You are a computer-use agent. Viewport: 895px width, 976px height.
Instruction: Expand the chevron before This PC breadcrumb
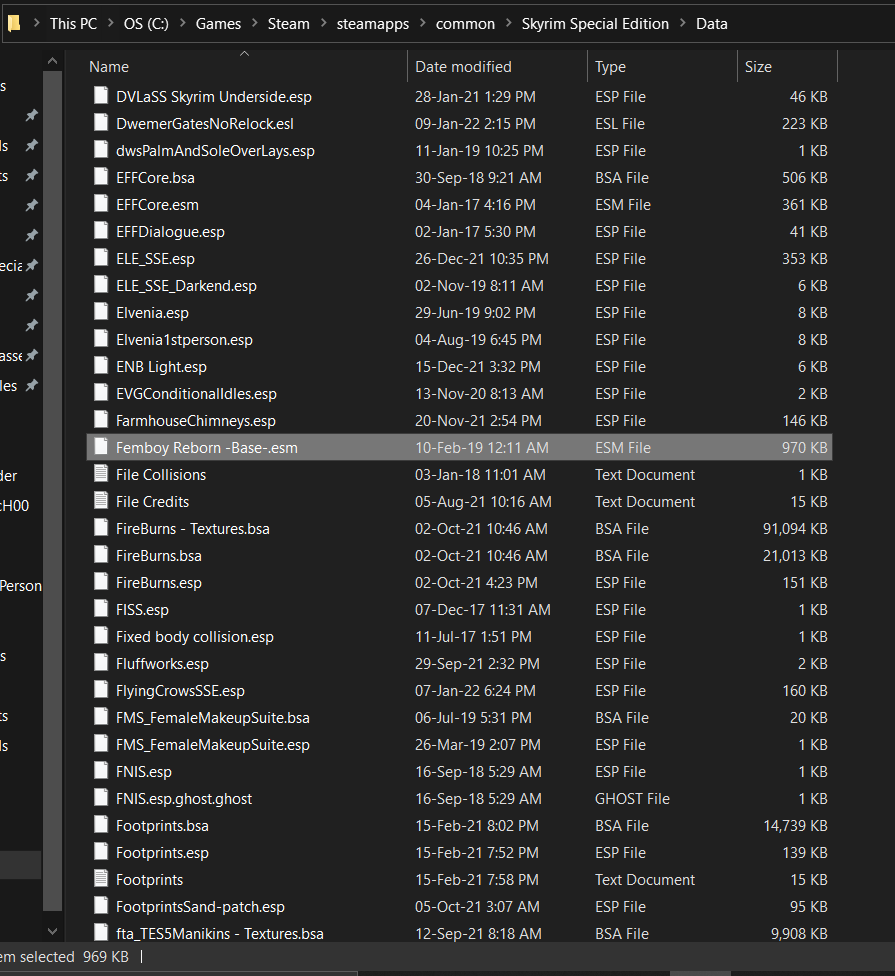(x=37, y=23)
